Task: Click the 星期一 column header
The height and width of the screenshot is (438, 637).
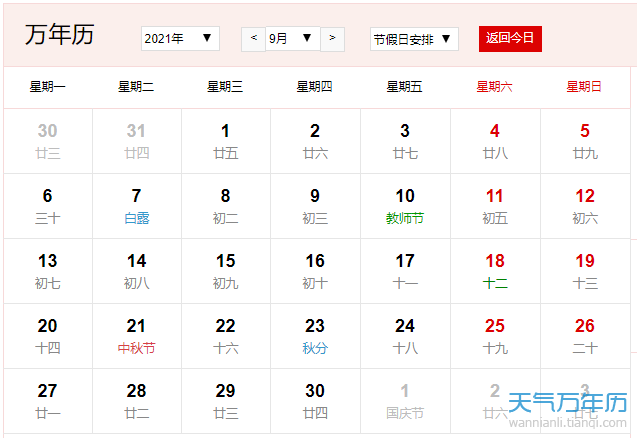Action: point(48,87)
